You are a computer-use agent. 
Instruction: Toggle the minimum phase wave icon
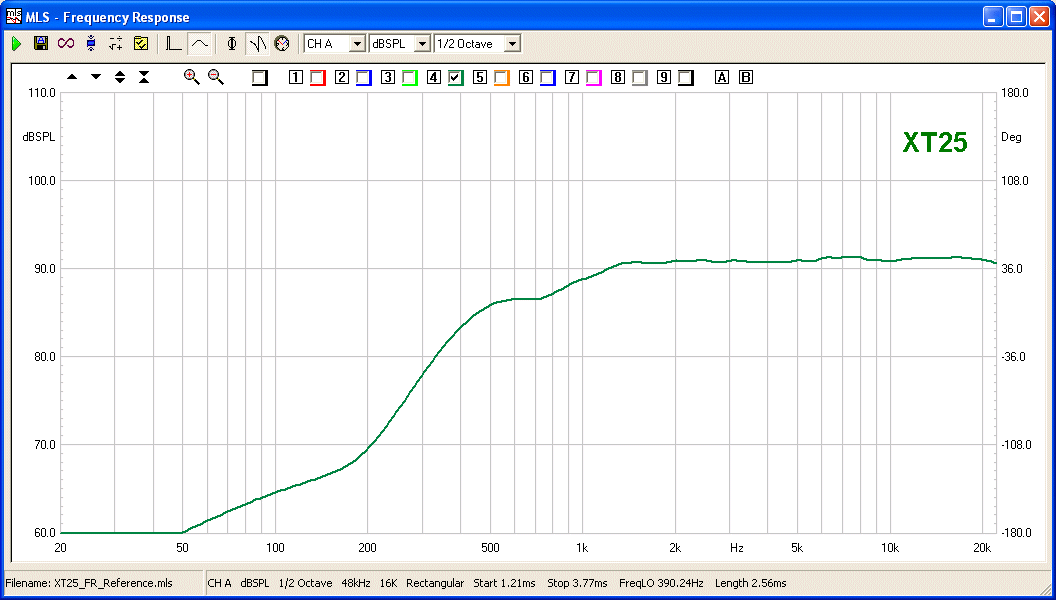click(x=257, y=44)
